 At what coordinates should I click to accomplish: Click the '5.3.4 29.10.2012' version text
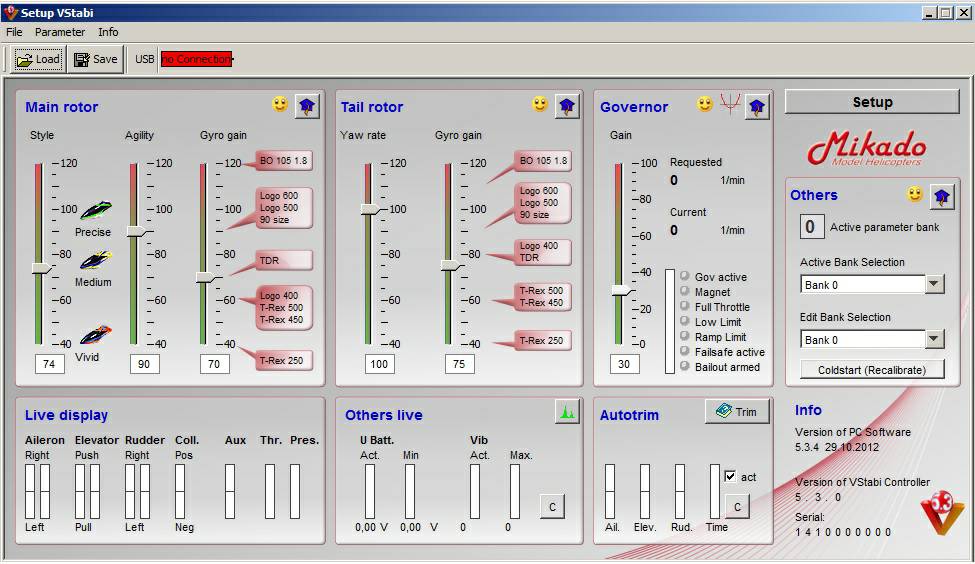(x=836, y=446)
